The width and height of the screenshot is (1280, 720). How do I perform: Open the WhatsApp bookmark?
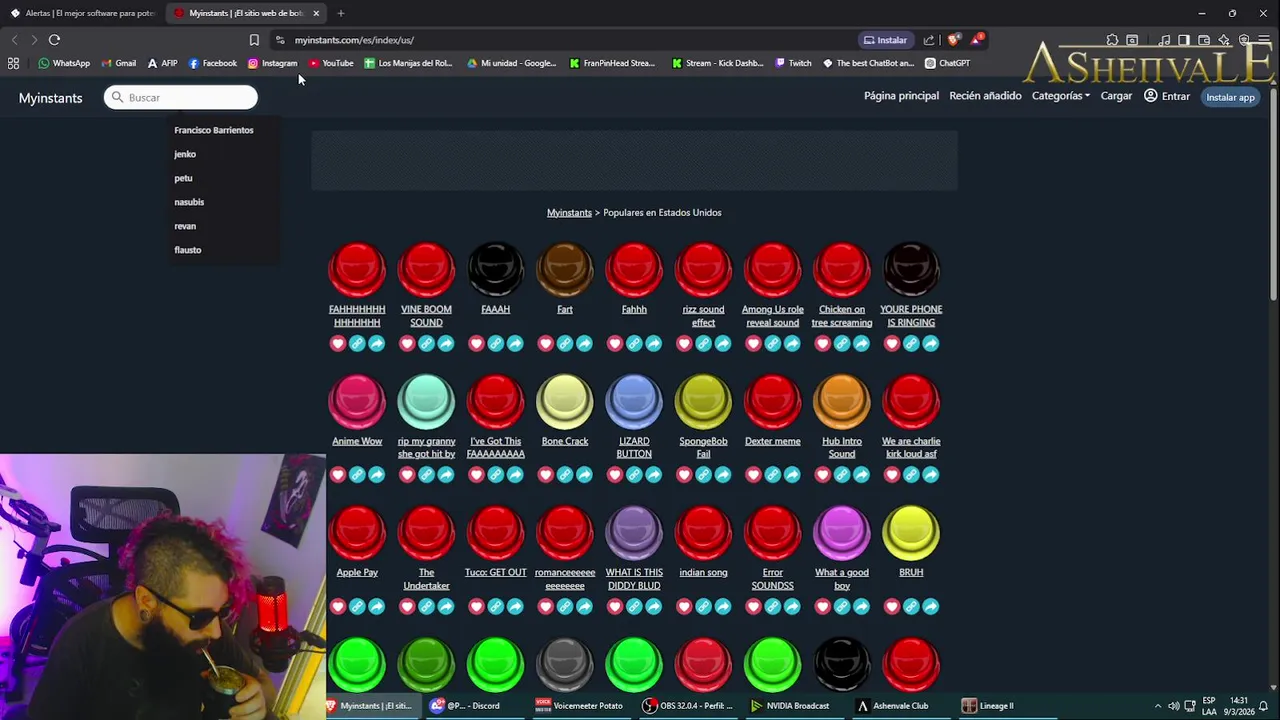click(x=64, y=63)
